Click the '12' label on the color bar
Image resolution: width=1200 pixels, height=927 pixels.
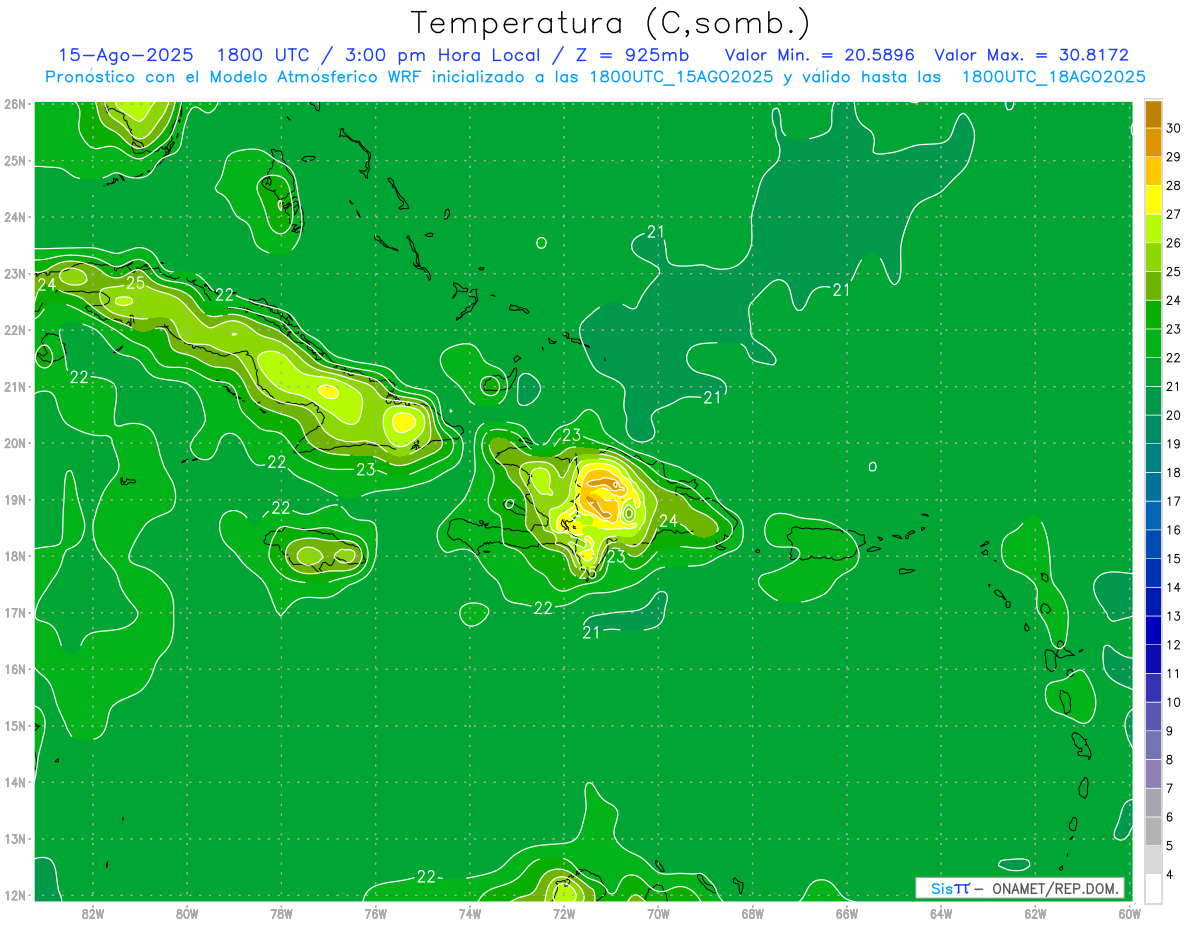point(1174,645)
